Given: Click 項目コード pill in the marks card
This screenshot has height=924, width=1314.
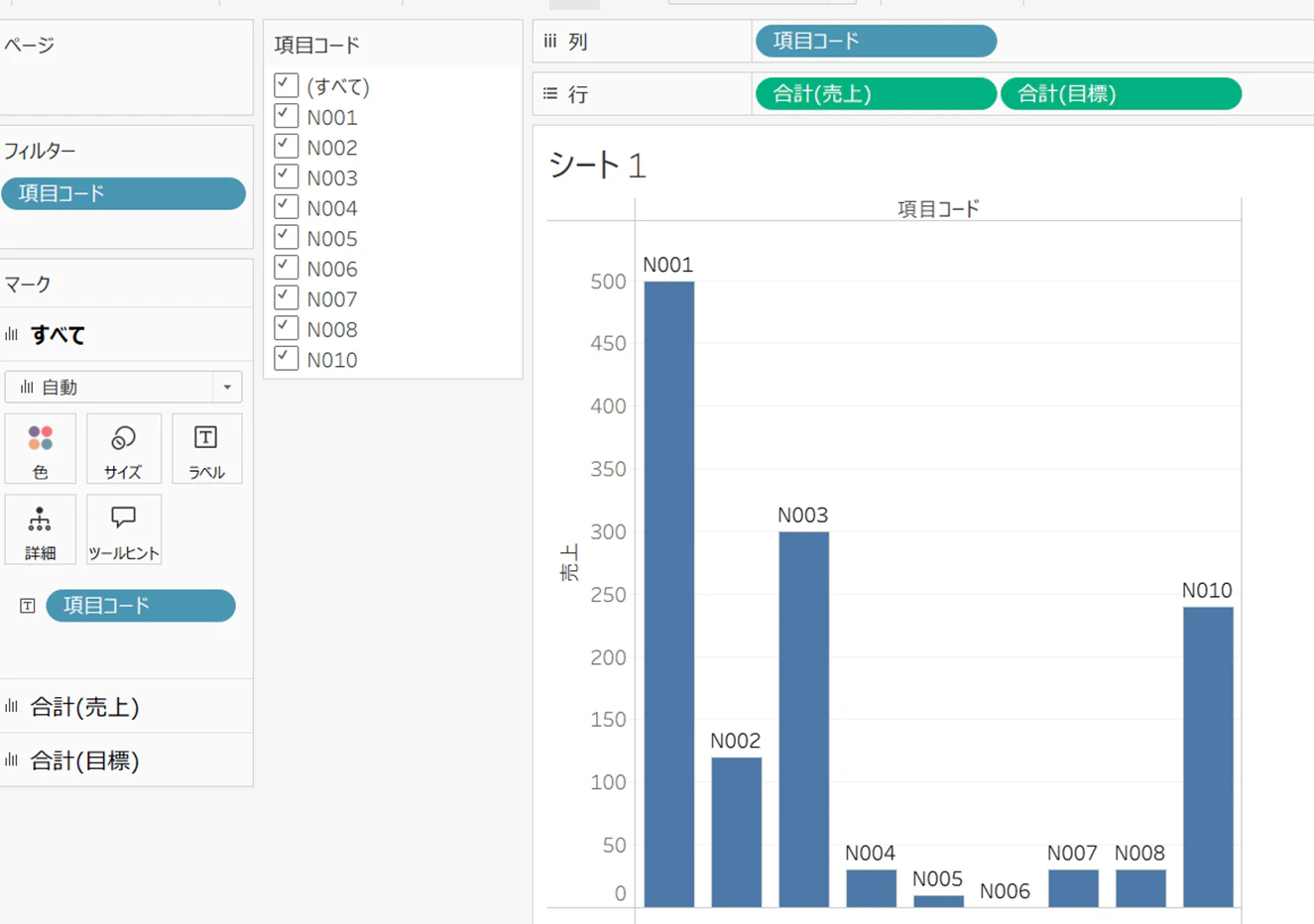Looking at the screenshot, I should (141, 606).
